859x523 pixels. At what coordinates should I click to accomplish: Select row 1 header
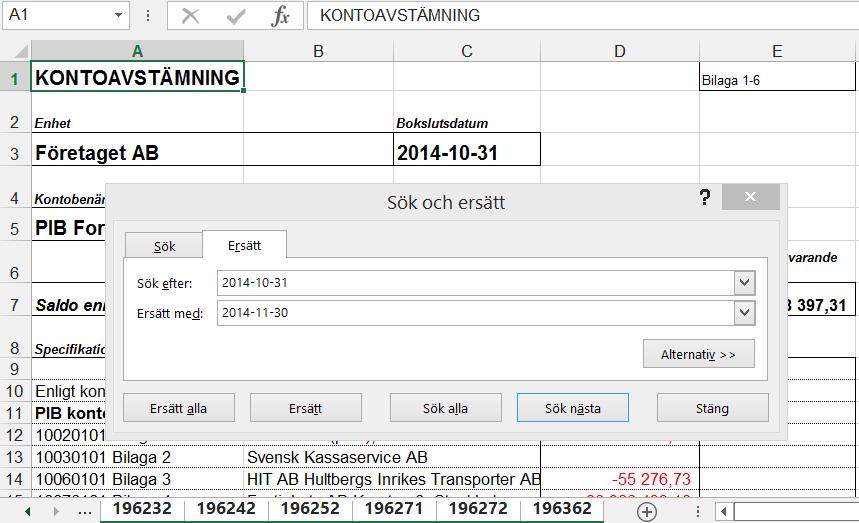15,77
